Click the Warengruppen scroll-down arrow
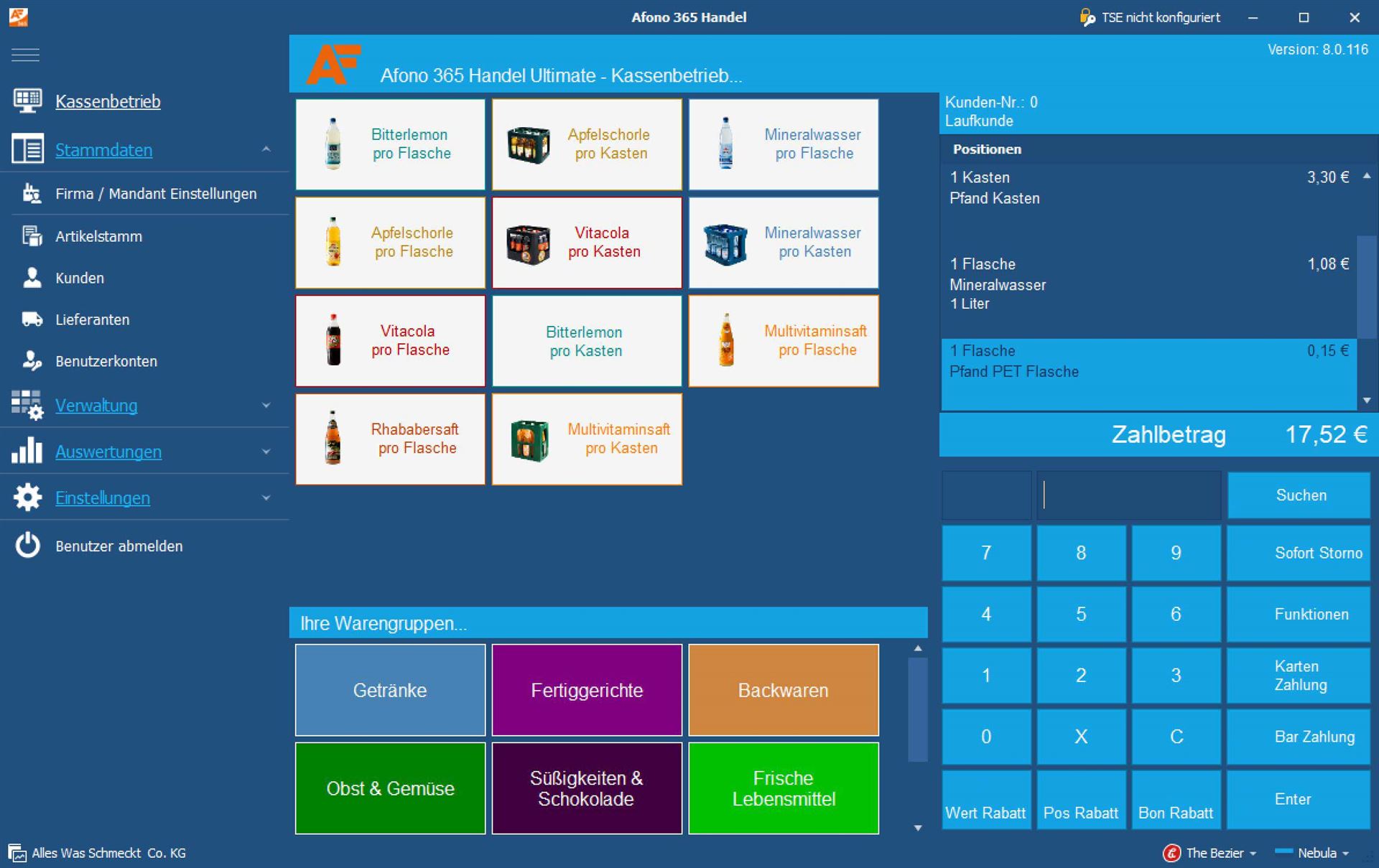The image size is (1379, 868). (x=918, y=828)
